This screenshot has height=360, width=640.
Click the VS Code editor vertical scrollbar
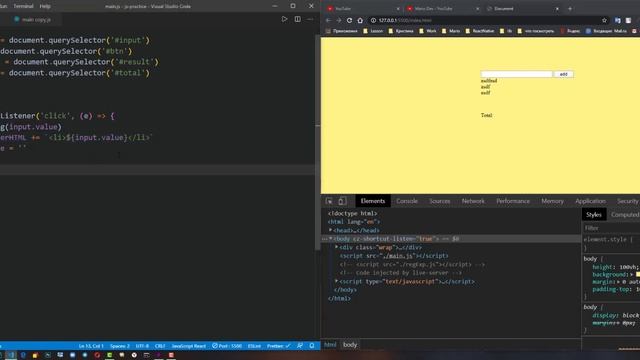(318, 143)
